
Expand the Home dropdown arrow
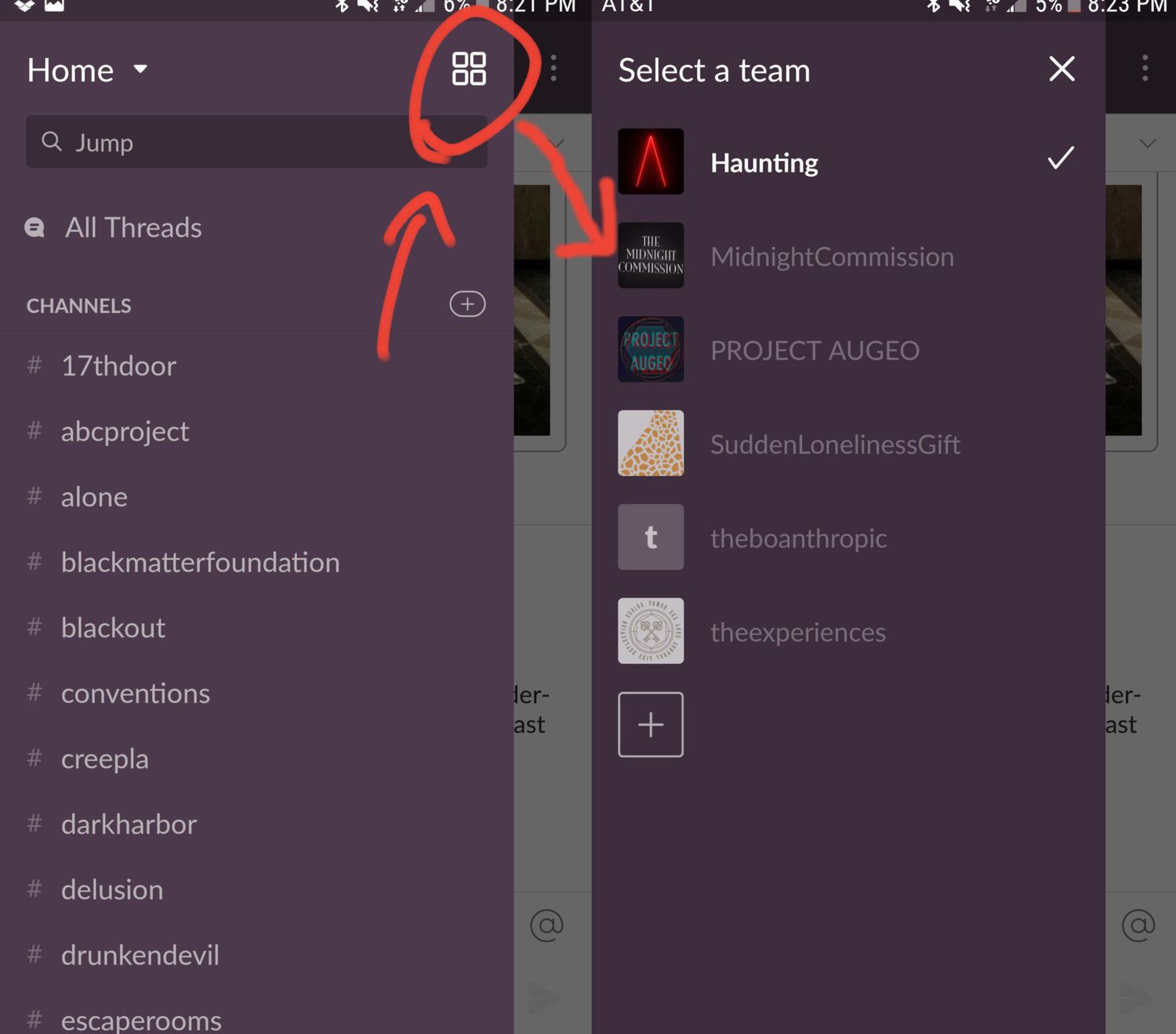(x=140, y=69)
